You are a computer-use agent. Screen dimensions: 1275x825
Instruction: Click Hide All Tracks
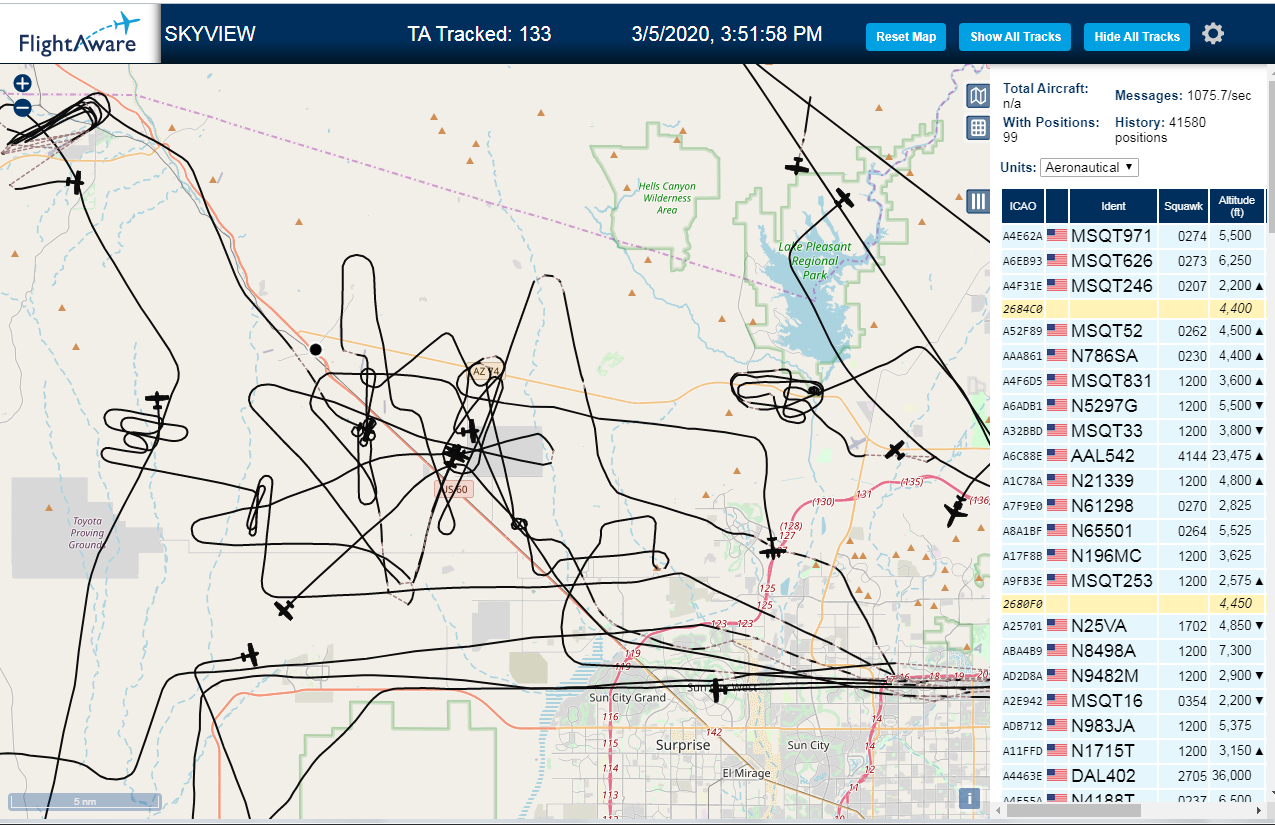1137,37
